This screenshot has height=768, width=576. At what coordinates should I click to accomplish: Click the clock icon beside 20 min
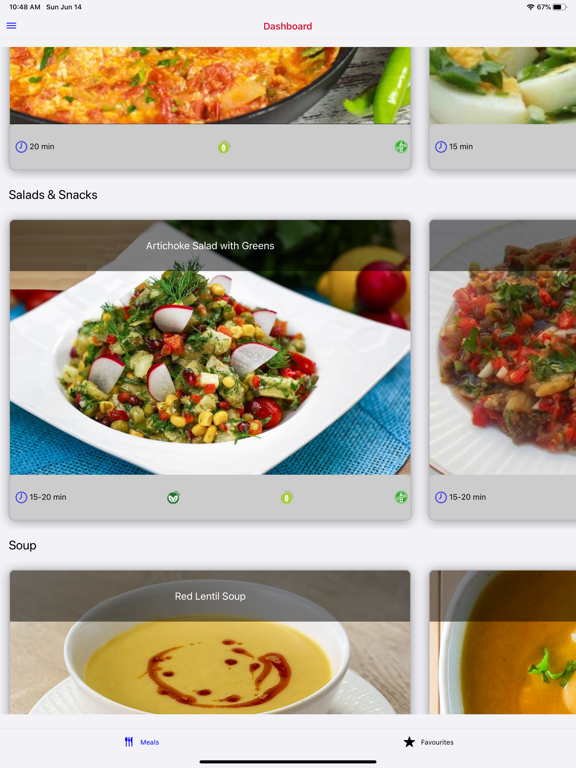(x=21, y=146)
